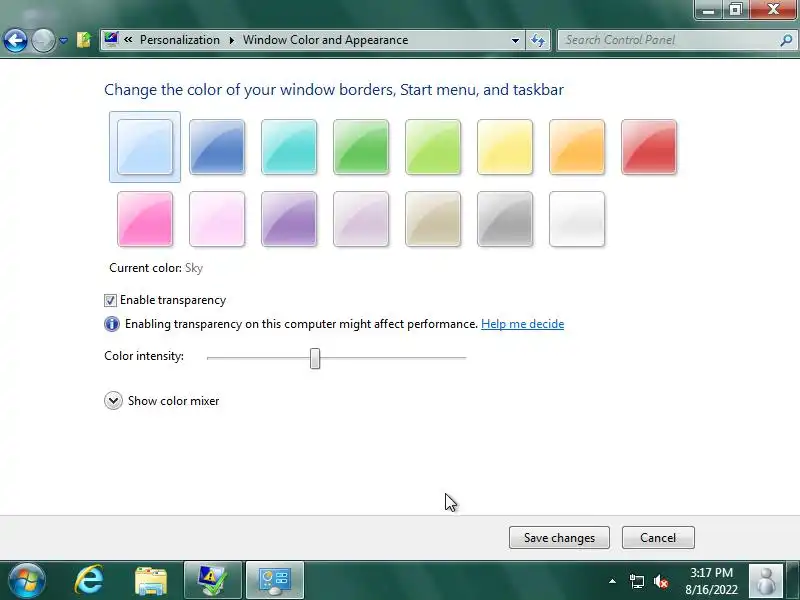Viewport: 800px width, 600px height.
Task: Click the up-folder icon in navigation bar
Action: pos(84,40)
